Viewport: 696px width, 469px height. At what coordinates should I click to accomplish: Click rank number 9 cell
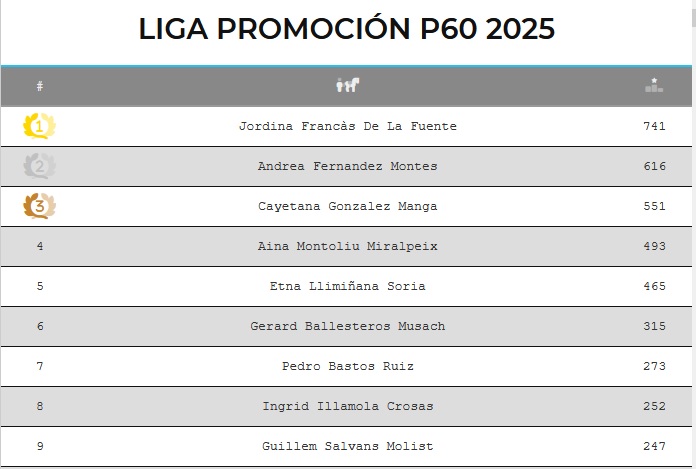(x=40, y=446)
